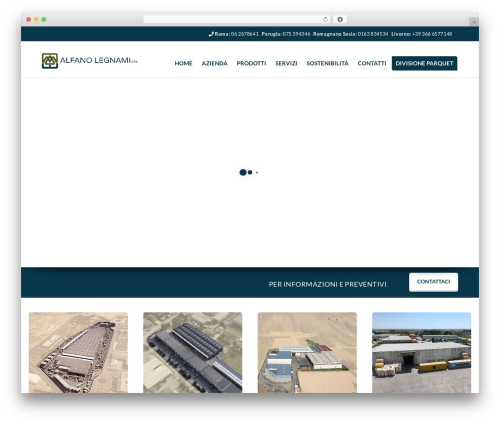500x423 pixels.
Task: Open the SERVIZI menu item
Action: [286, 63]
